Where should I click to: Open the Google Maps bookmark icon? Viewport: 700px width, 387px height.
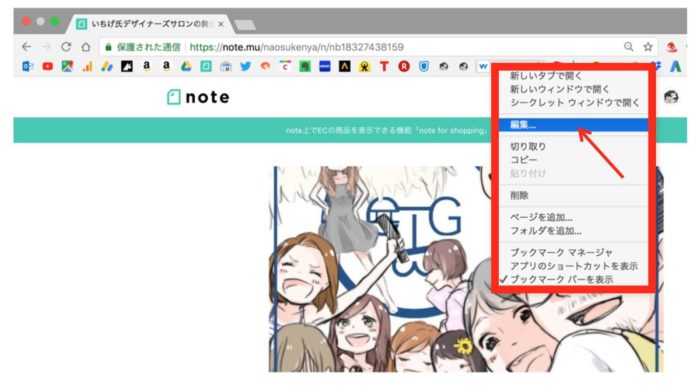67,67
